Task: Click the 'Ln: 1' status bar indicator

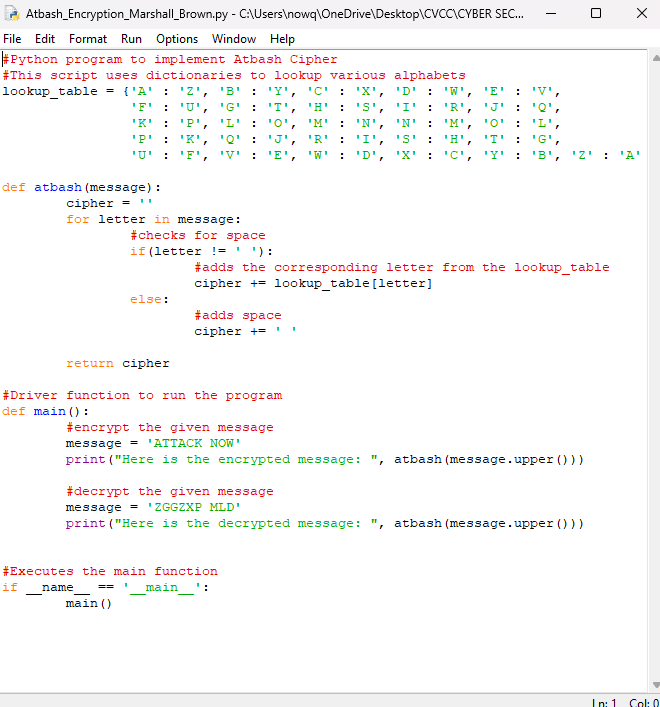Action: 604,702
